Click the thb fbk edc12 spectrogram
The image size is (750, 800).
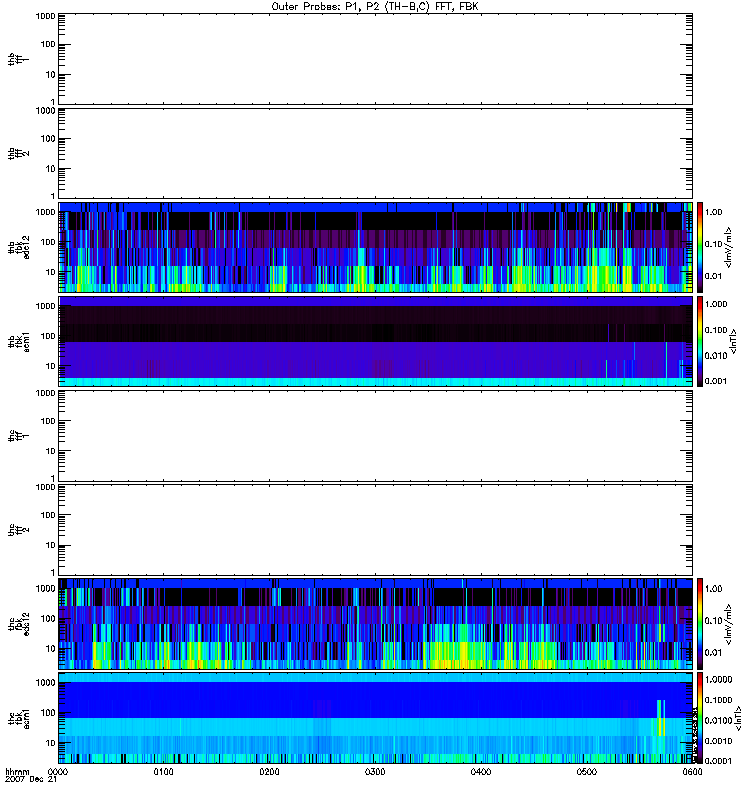[375, 246]
